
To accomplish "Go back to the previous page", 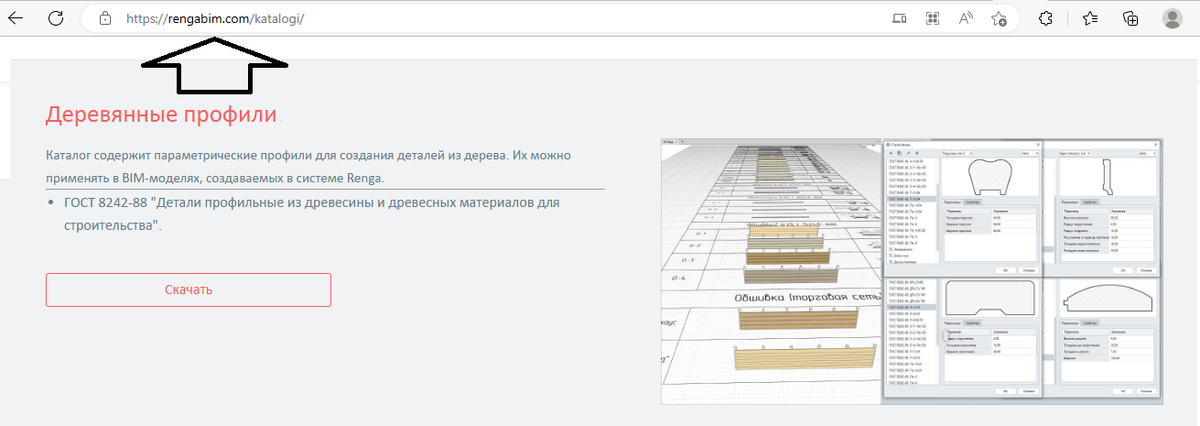I will coord(16,18).
